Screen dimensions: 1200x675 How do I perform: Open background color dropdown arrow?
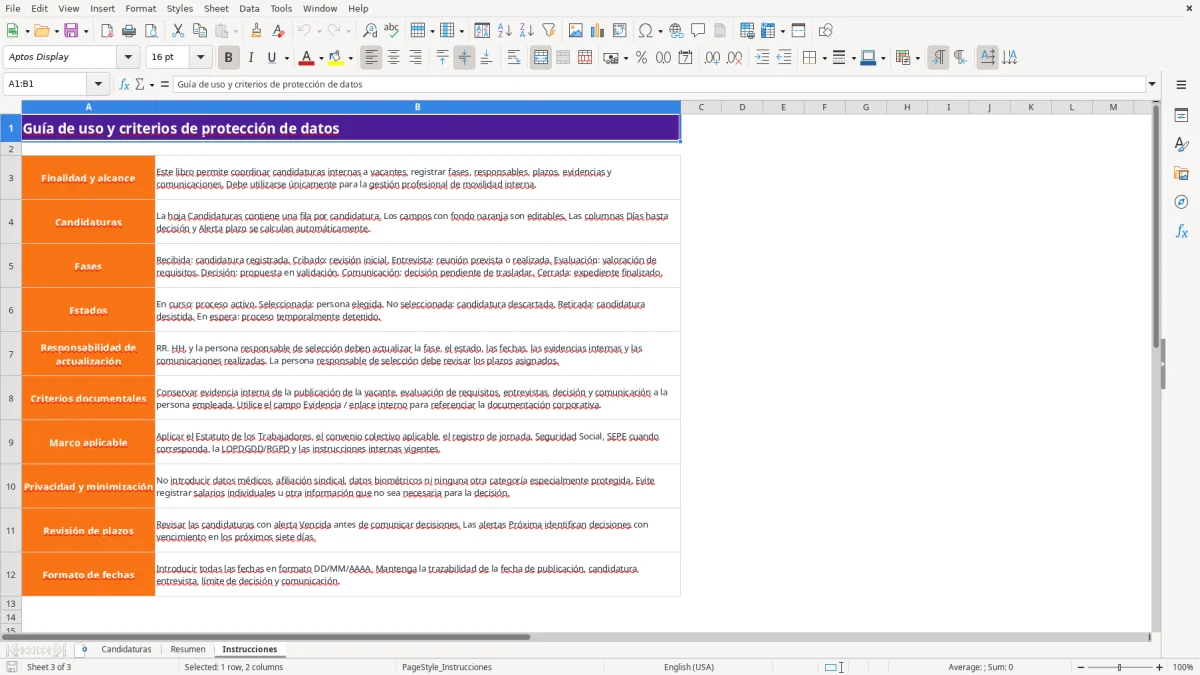point(350,58)
